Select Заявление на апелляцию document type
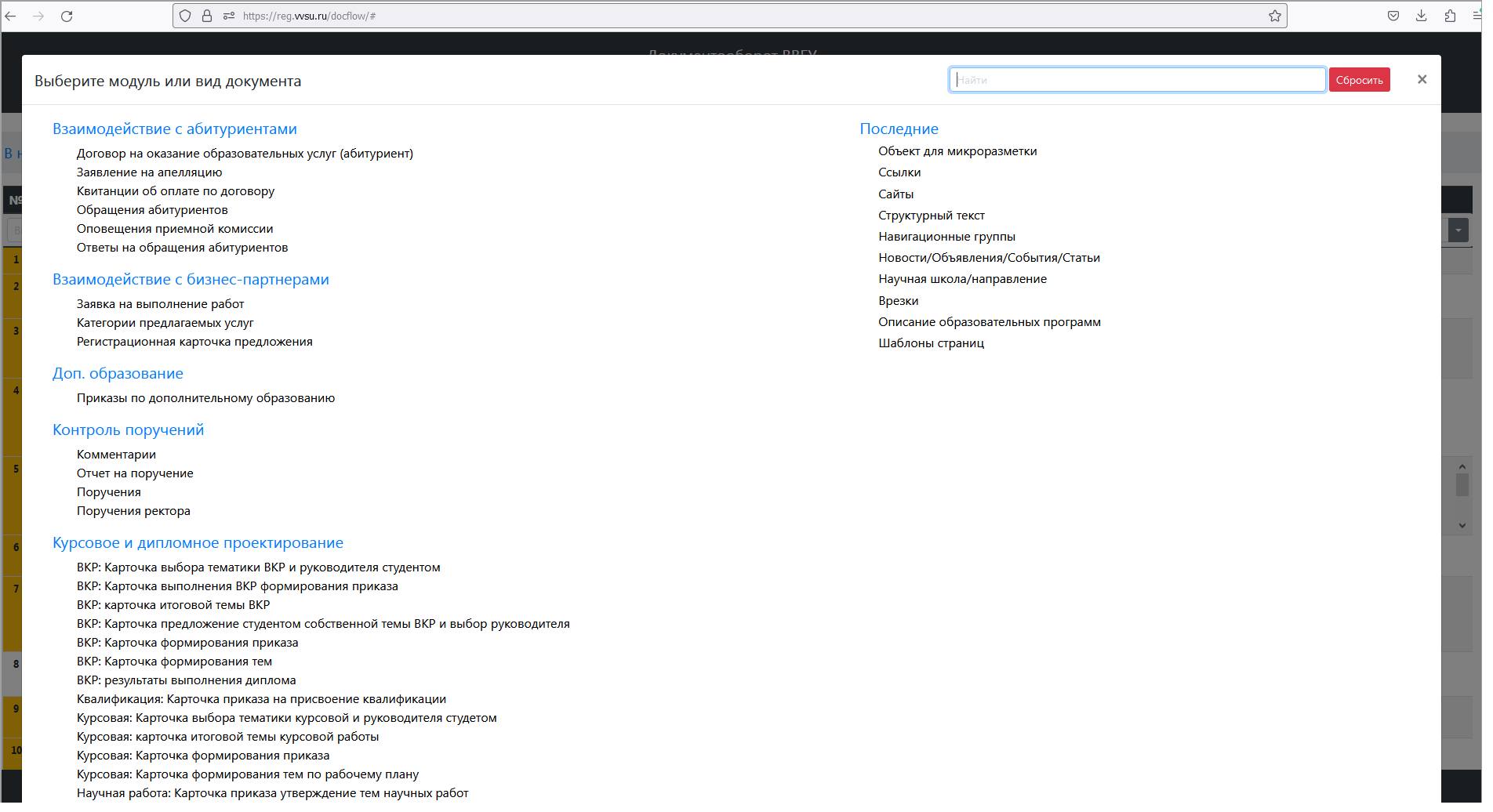This screenshot has height=812, width=1493. pyautogui.click(x=149, y=172)
